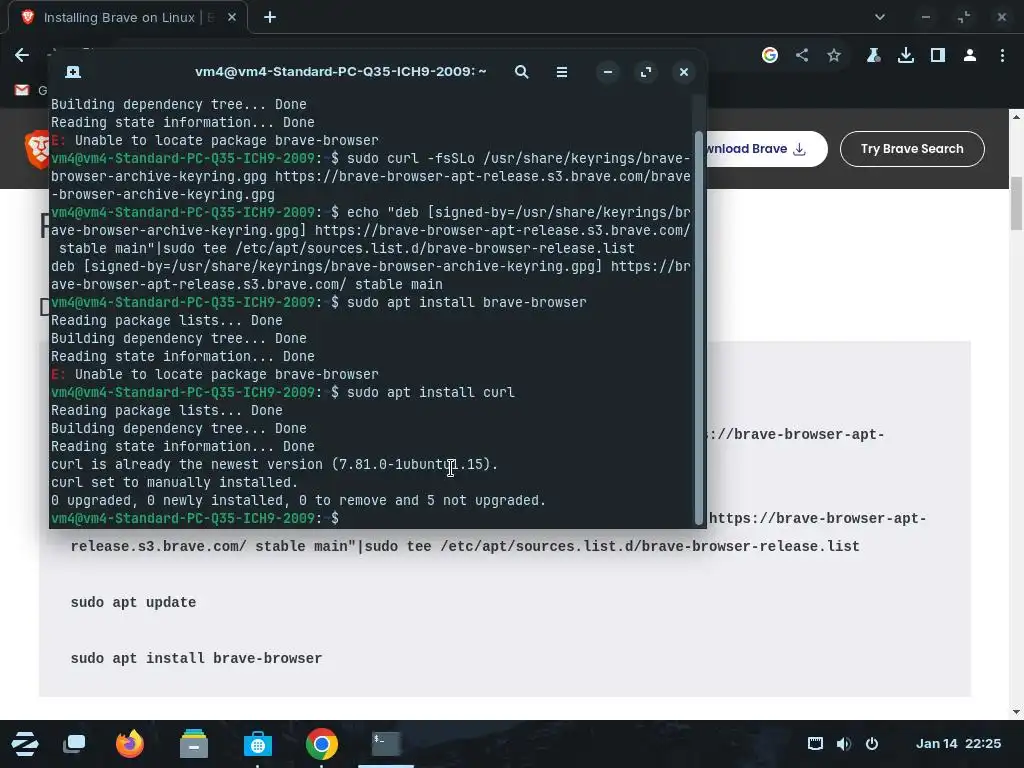Click the Try Brave Search button
The height and width of the screenshot is (768, 1024).
(912, 149)
